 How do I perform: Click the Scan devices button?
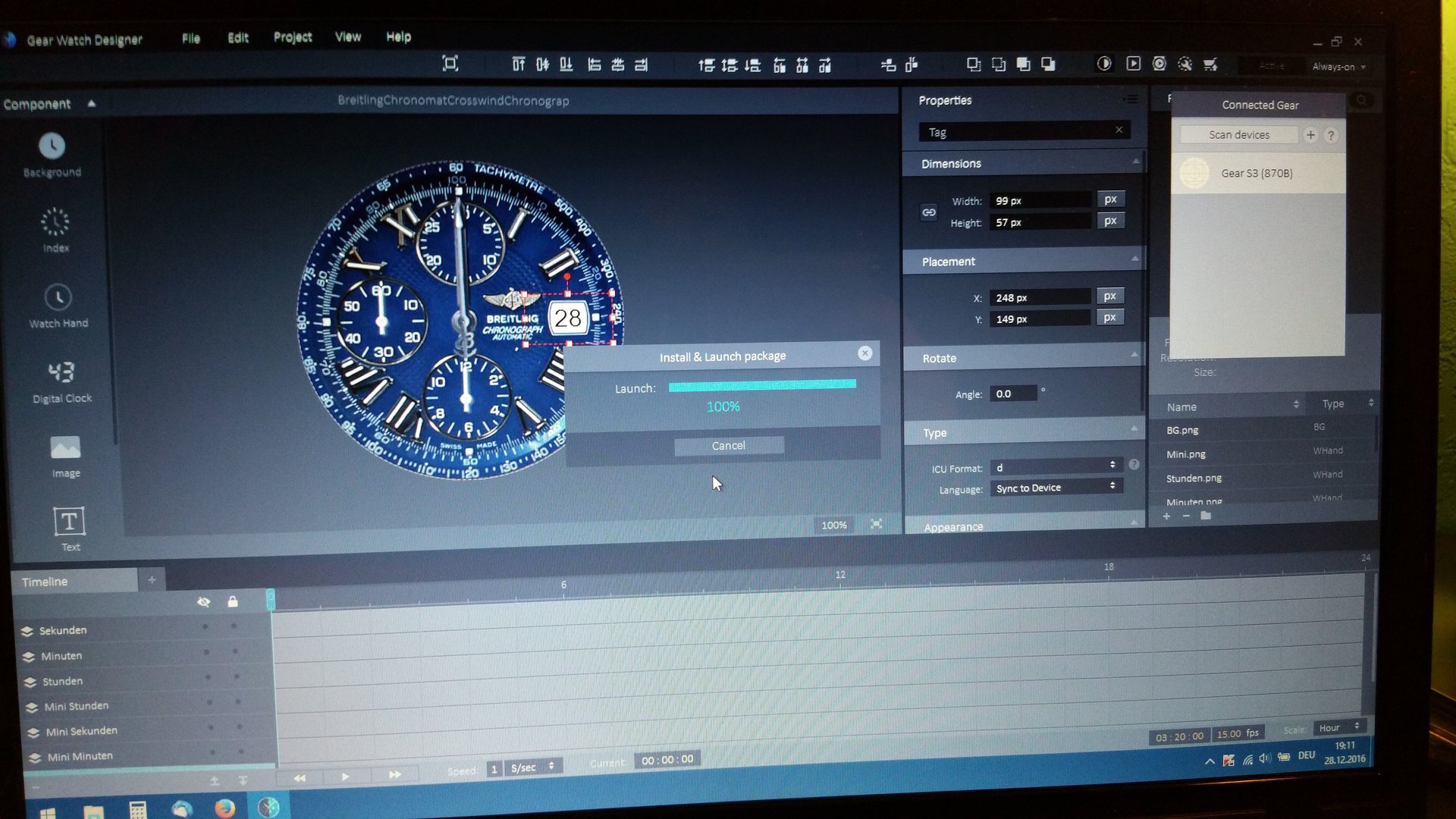(x=1239, y=134)
